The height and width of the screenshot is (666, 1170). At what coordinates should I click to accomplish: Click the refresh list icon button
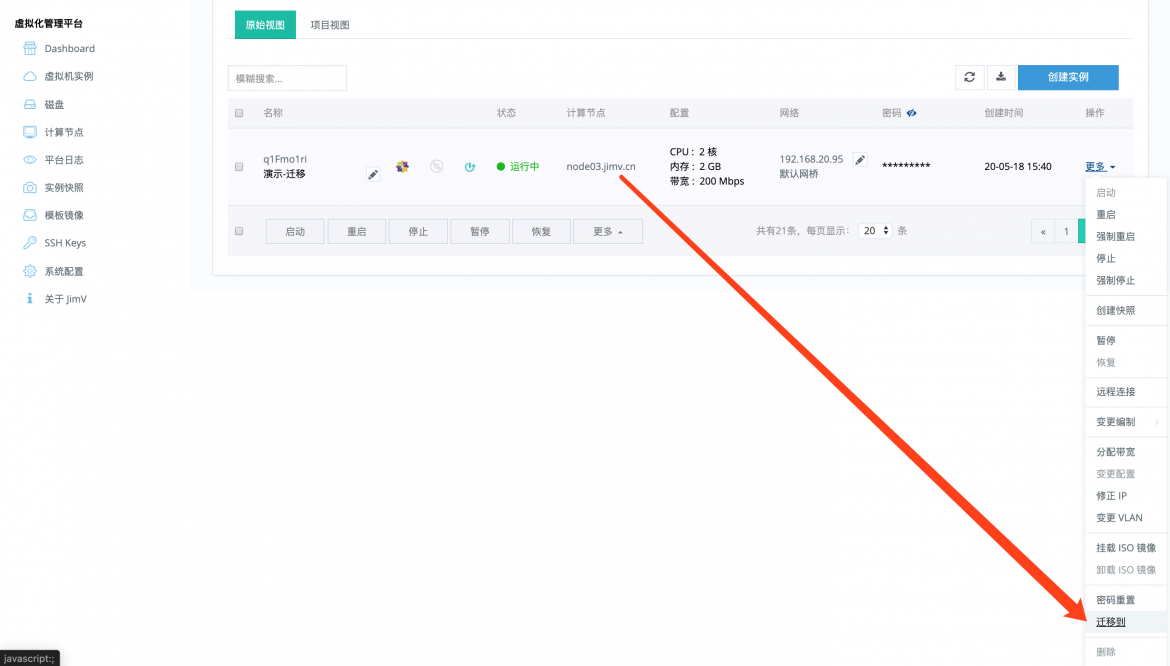tap(969, 77)
